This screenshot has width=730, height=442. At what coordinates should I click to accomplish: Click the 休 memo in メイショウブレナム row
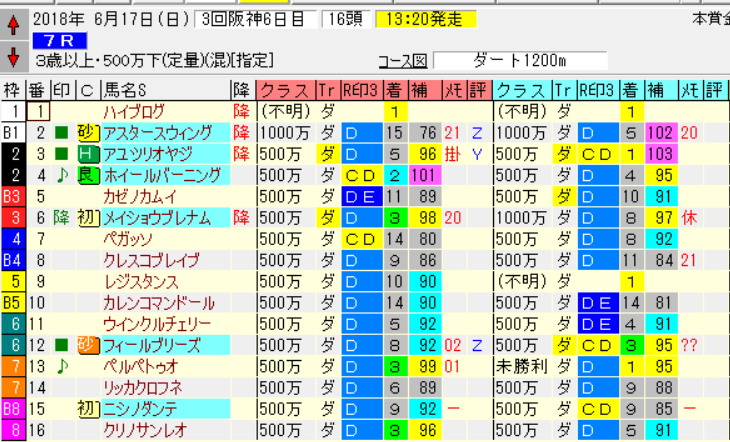point(689,218)
